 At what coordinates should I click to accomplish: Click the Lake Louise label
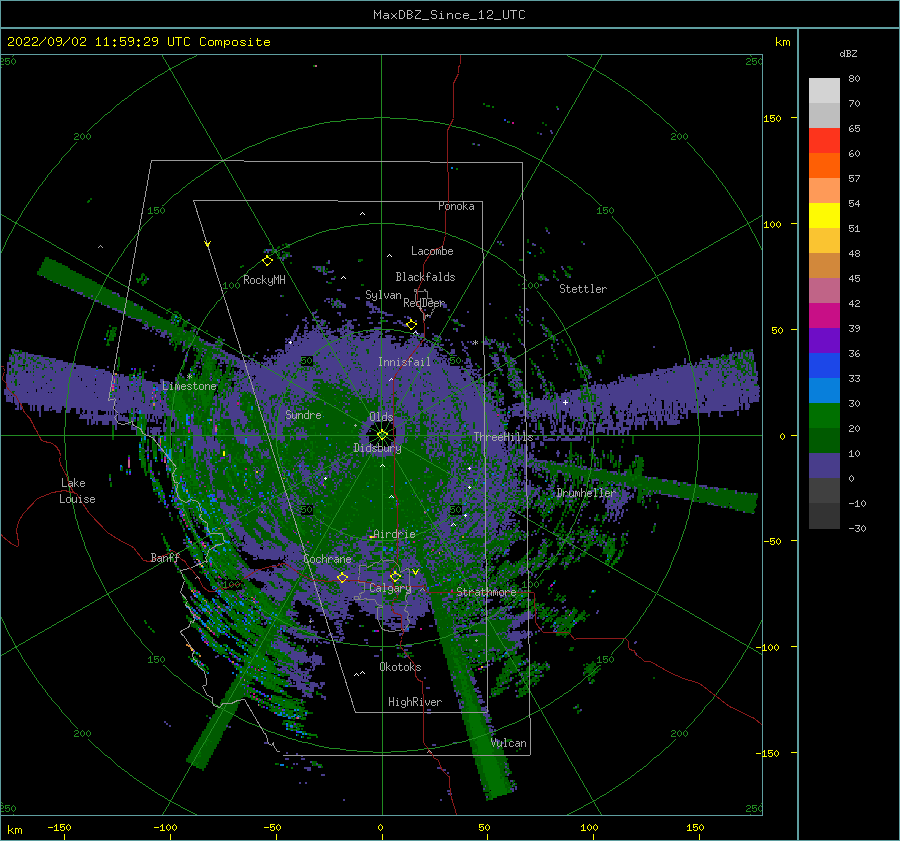77,491
